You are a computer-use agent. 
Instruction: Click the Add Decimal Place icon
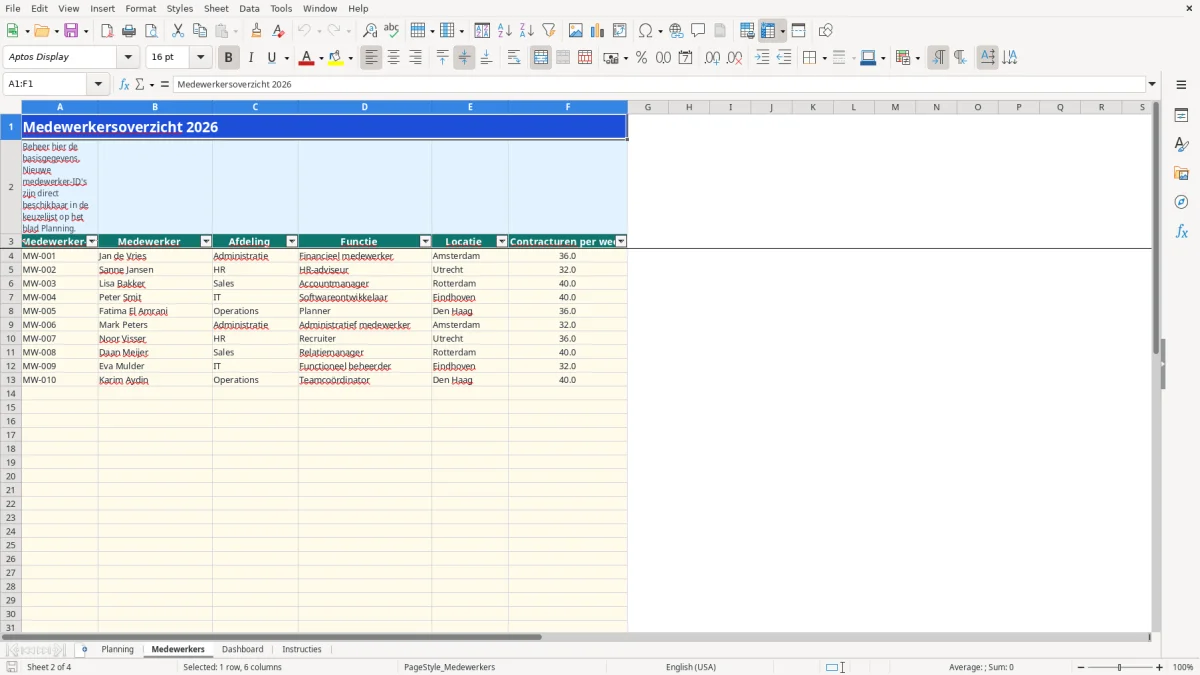(x=712, y=58)
